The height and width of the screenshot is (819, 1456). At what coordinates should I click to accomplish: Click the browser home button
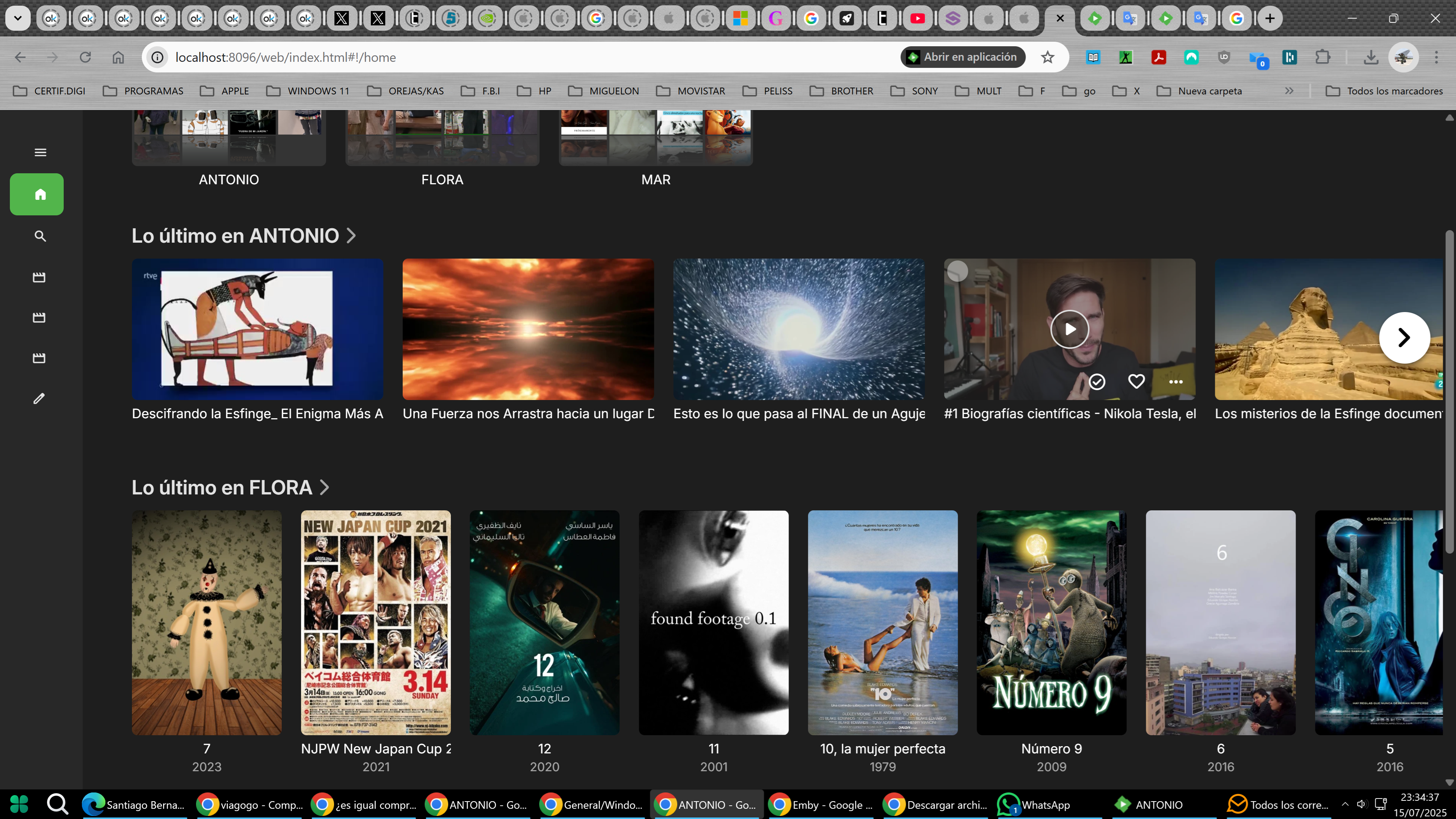click(118, 57)
